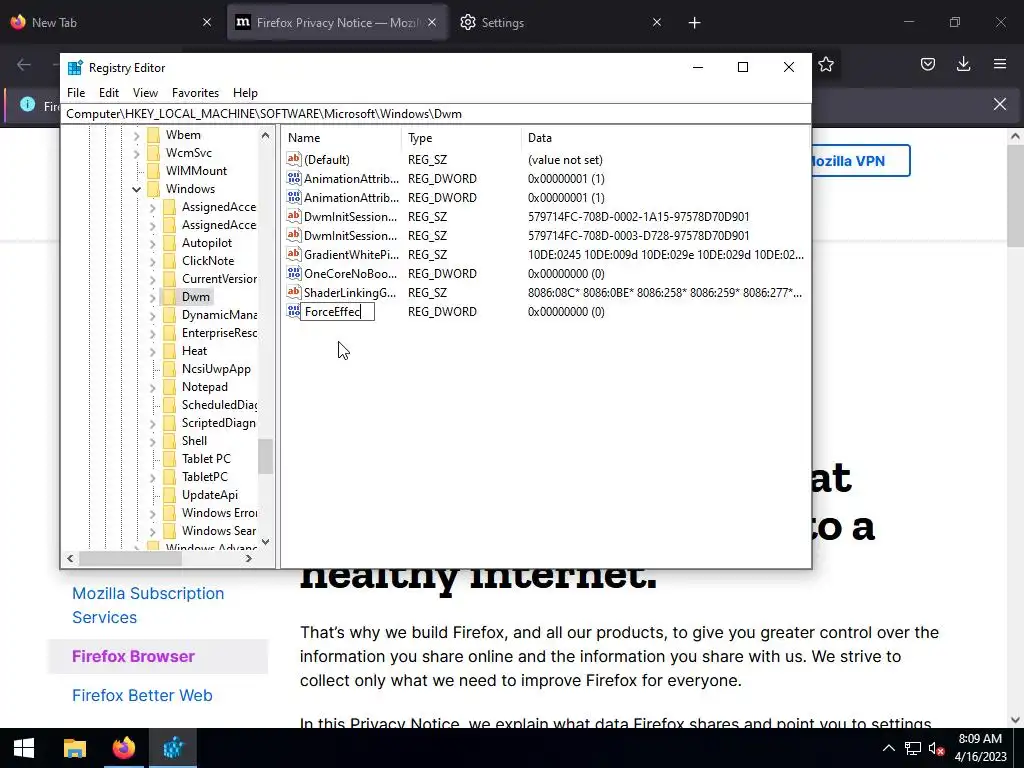1024x768 pixels.
Task: Click the Registry Editor title bar icon
Action: [75, 67]
